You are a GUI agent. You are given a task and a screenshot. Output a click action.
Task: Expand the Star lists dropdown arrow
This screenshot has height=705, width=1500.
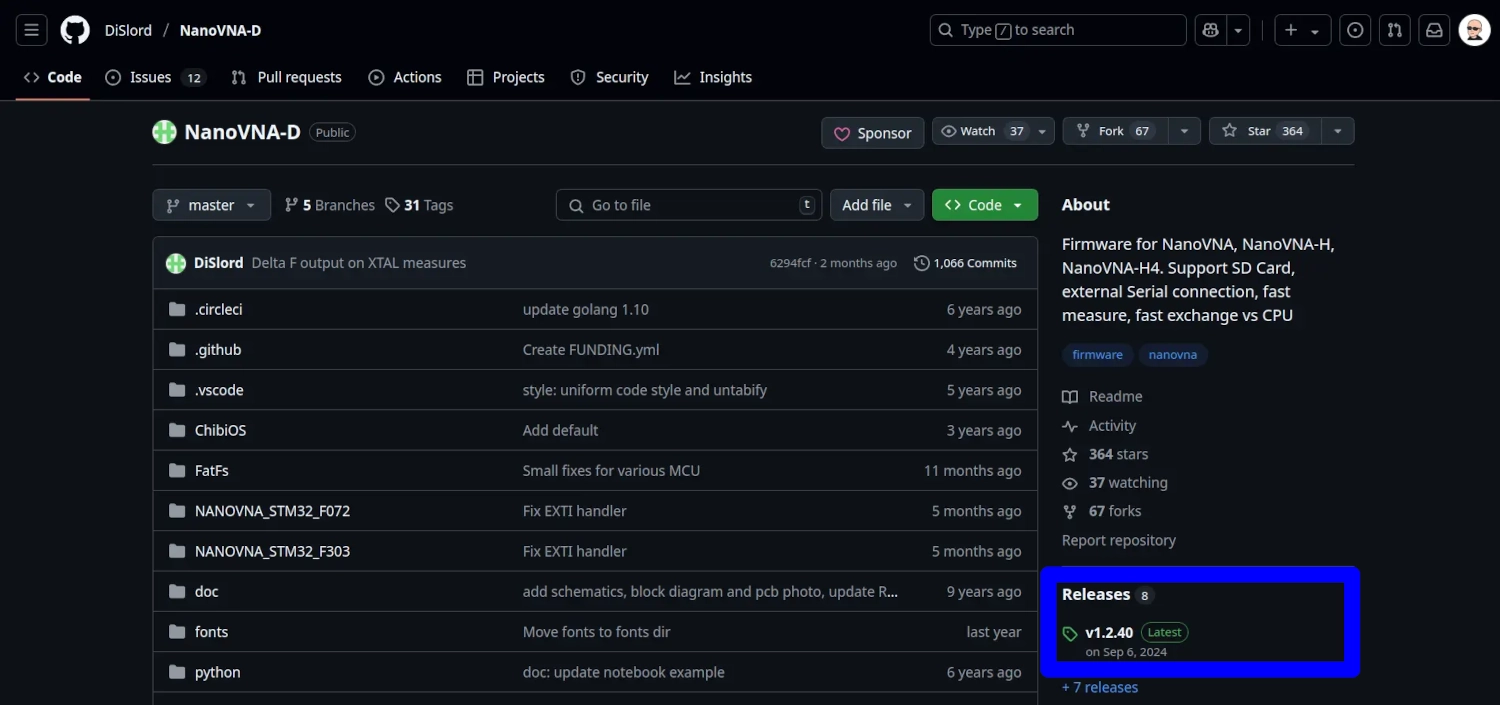(1338, 131)
